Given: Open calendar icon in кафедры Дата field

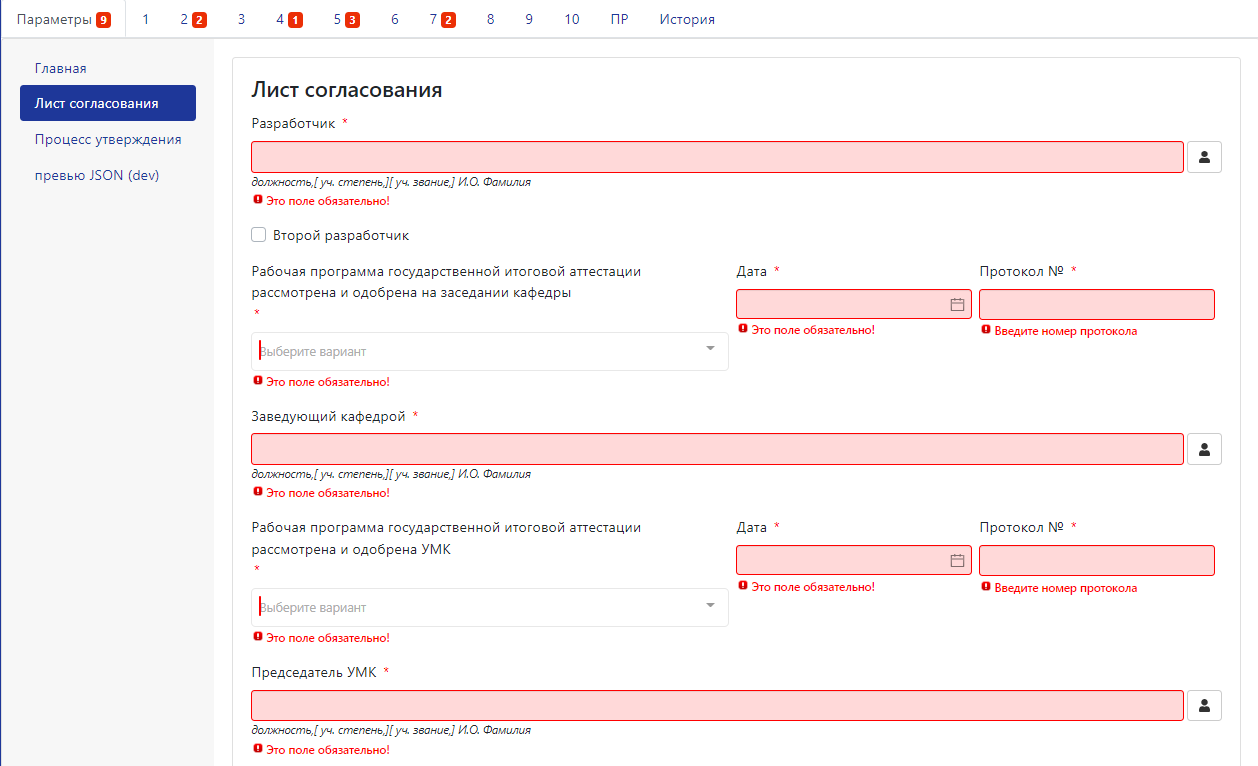Looking at the screenshot, I should pyautogui.click(x=957, y=305).
